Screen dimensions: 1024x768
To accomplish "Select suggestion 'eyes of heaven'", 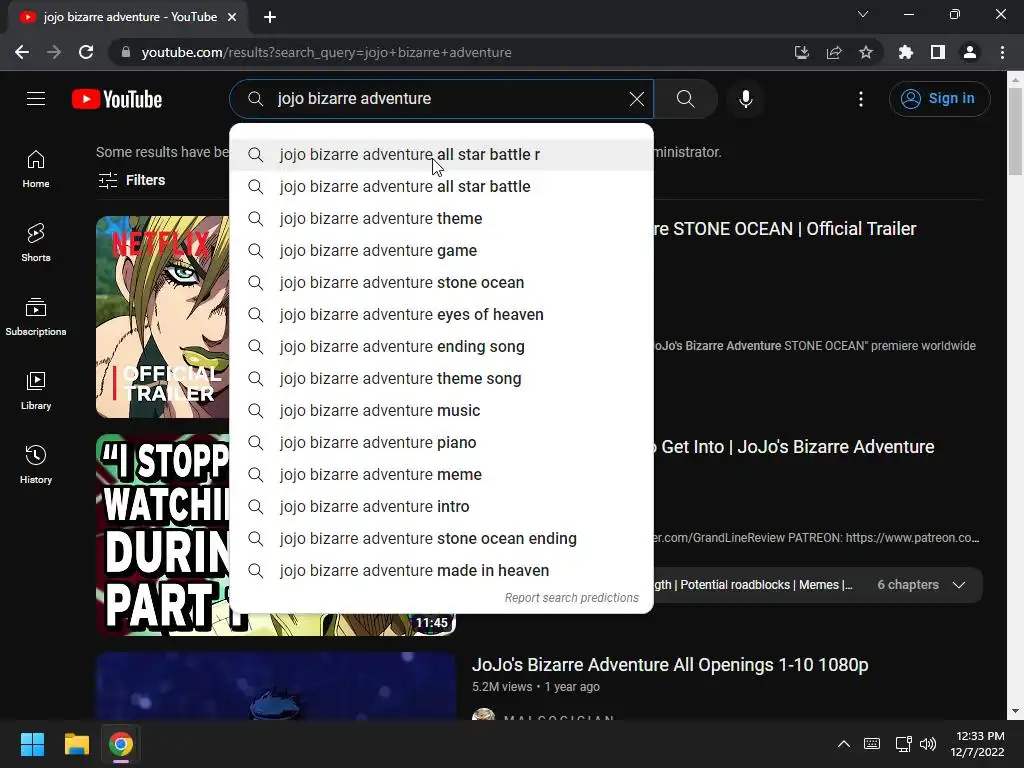I will [x=441, y=315].
